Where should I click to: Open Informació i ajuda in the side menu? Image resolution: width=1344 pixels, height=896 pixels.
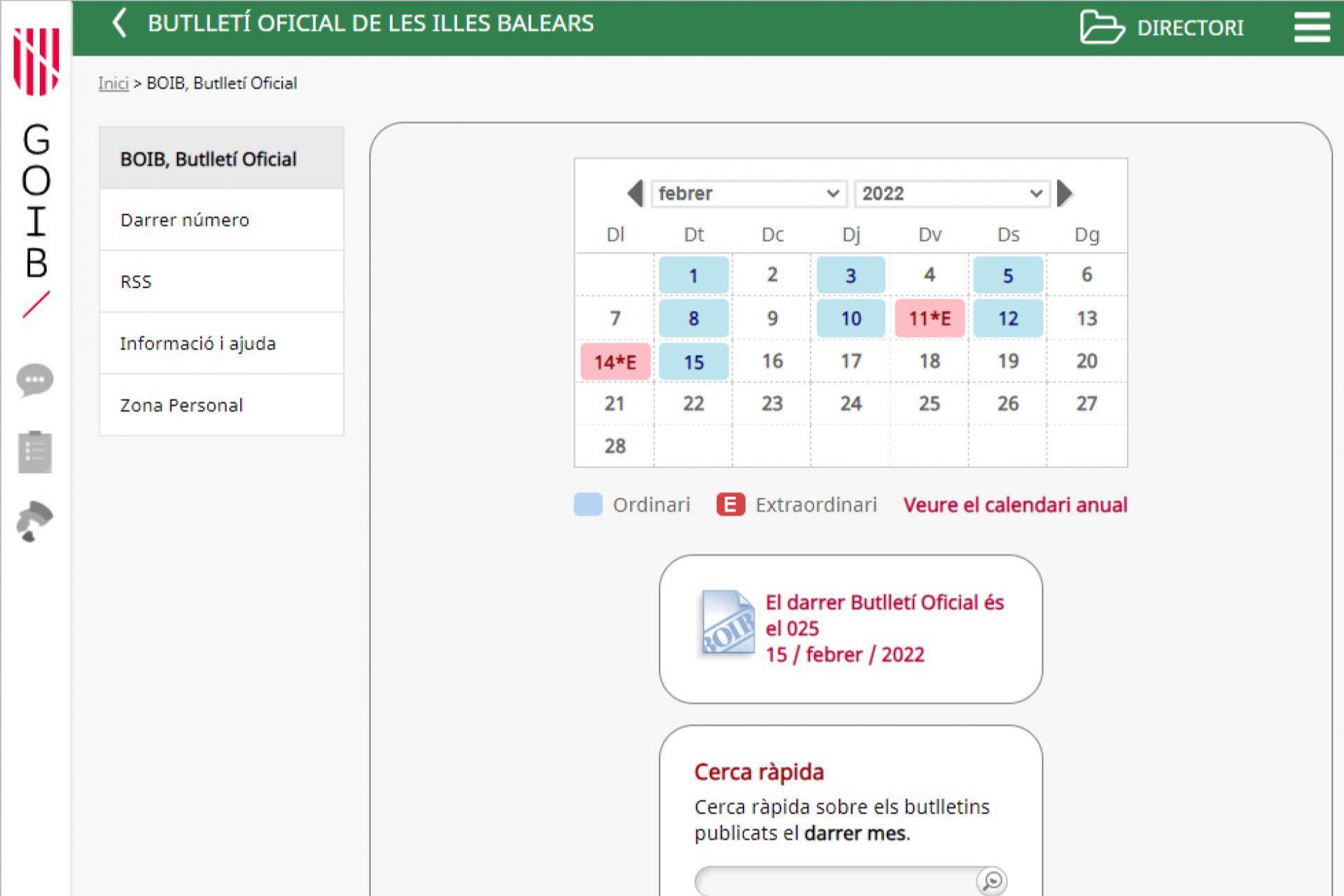point(221,343)
